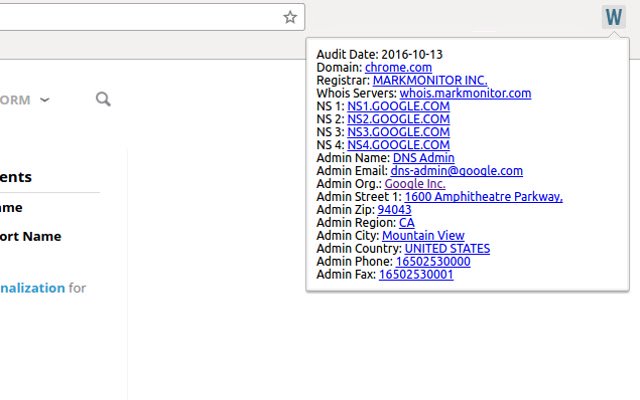Viewport: 640px width, 400px height.
Task: Click the 1600 Amphitheatre Parkway link
Action: [484, 197]
